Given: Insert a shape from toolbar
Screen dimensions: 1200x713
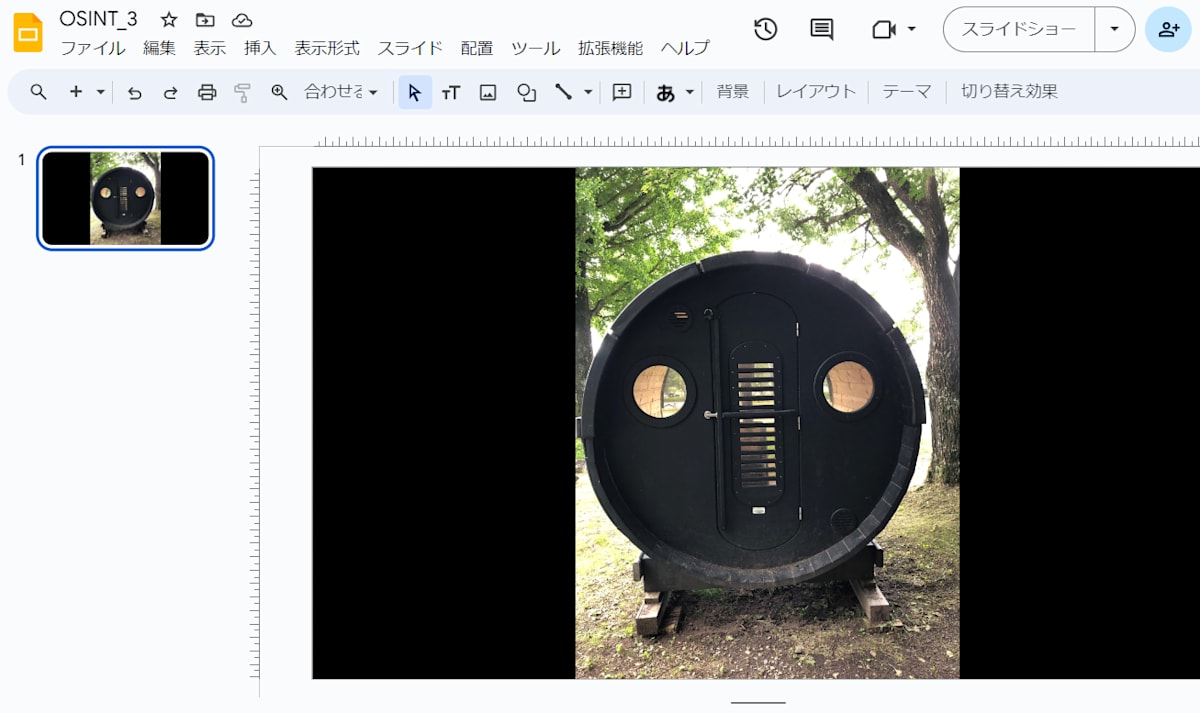Looking at the screenshot, I should click(526, 92).
